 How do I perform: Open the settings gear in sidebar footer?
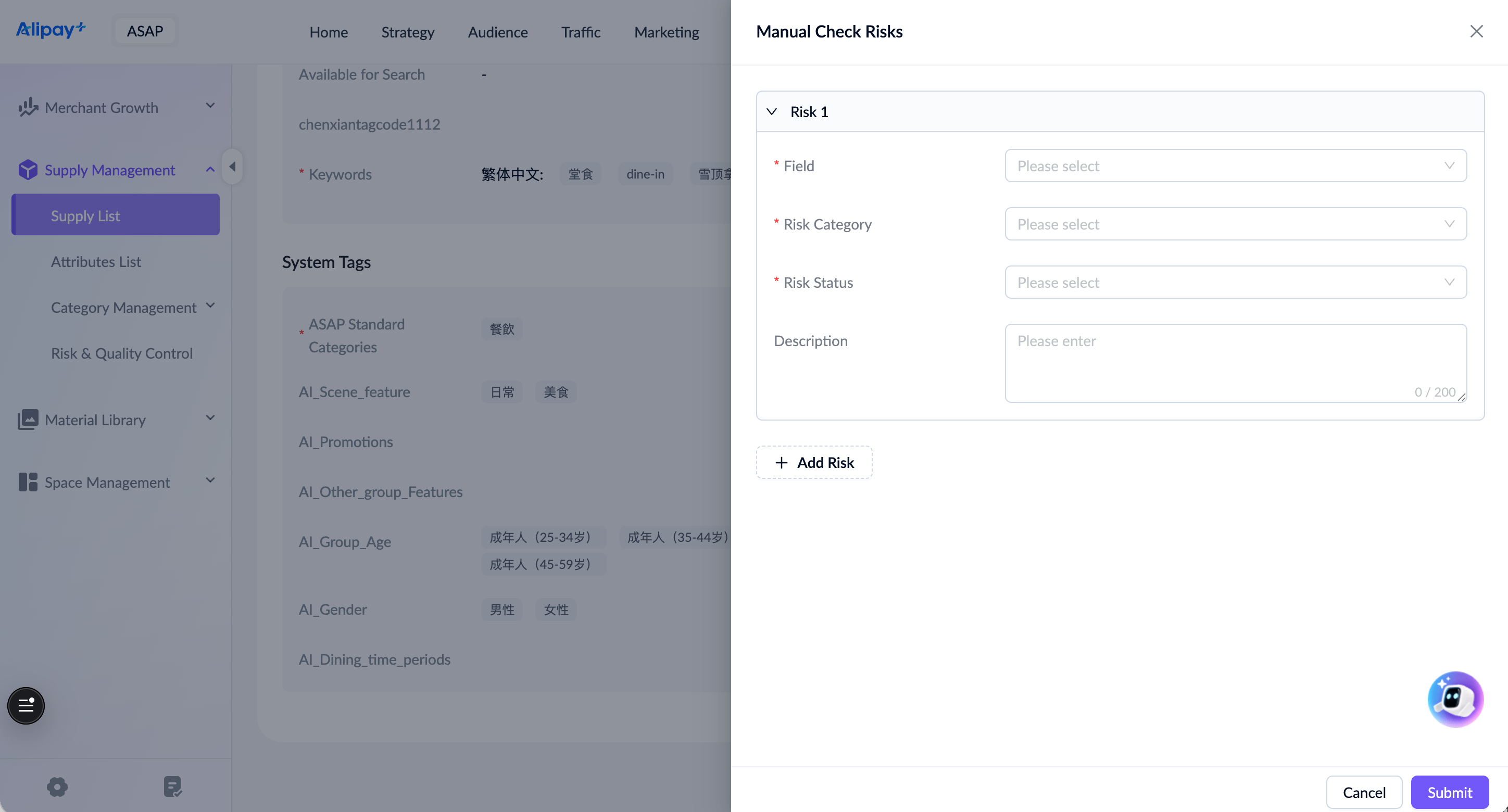(57, 786)
